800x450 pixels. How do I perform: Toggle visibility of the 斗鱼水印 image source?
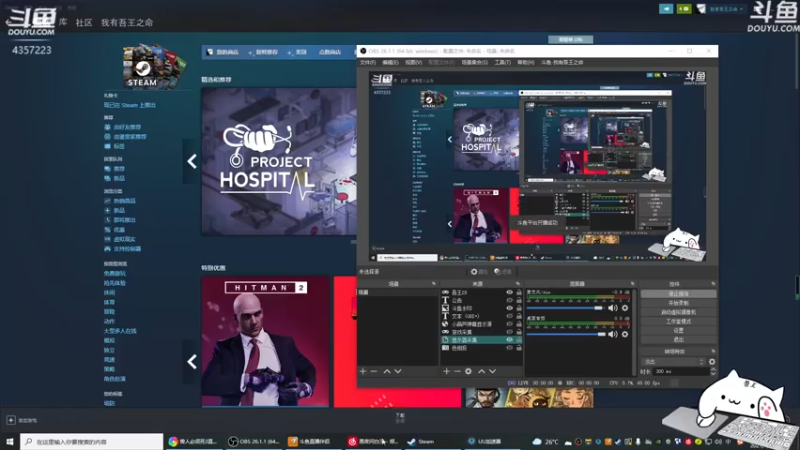pos(509,308)
